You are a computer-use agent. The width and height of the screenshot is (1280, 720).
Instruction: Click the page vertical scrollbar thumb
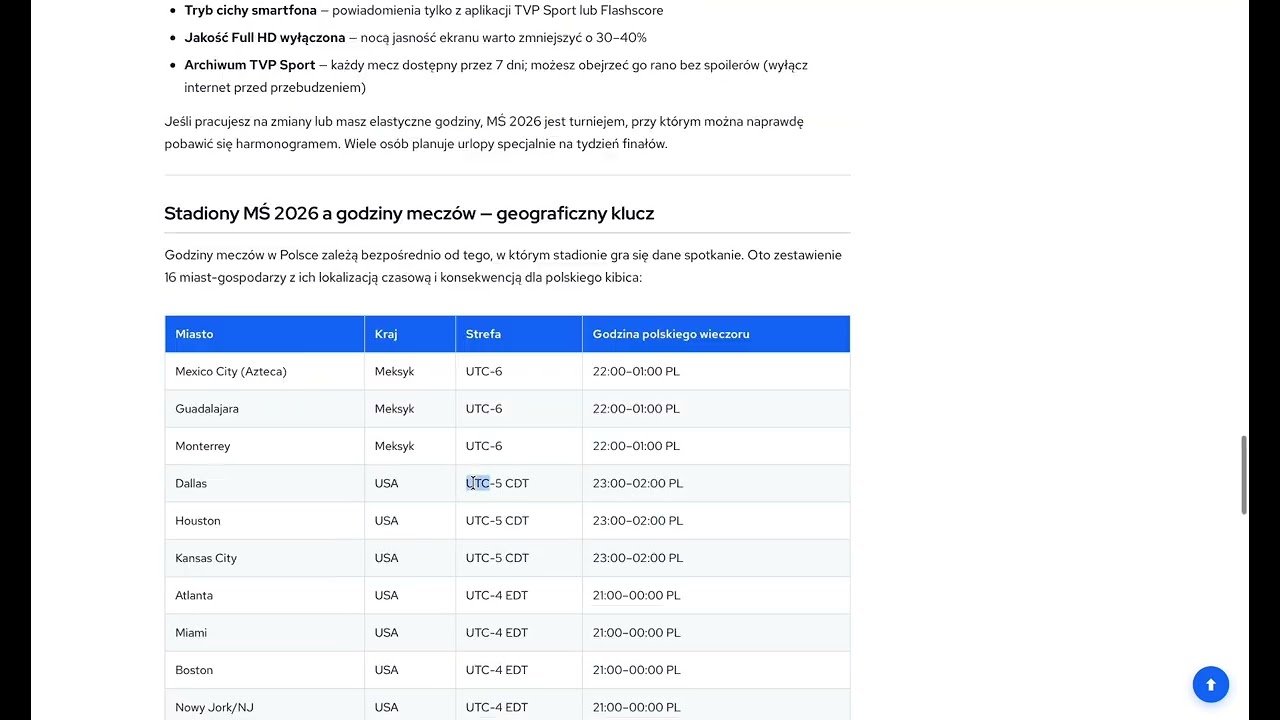click(1244, 475)
